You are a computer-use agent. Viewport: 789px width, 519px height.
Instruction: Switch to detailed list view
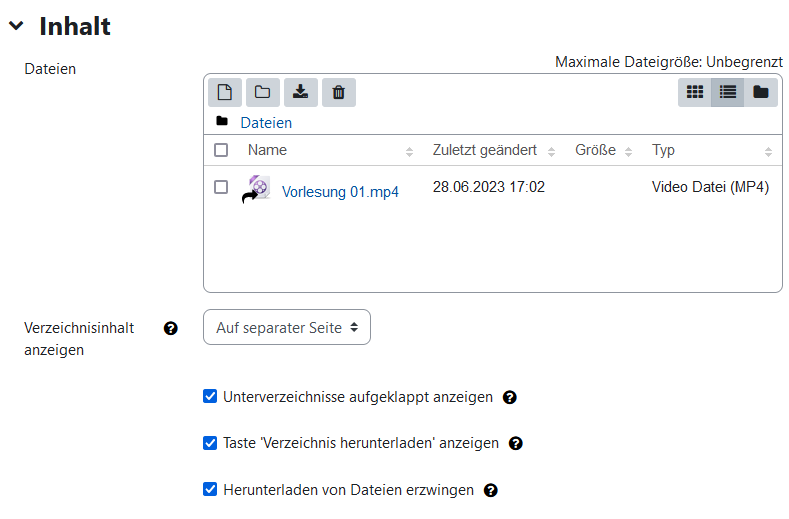click(x=727, y=92)
